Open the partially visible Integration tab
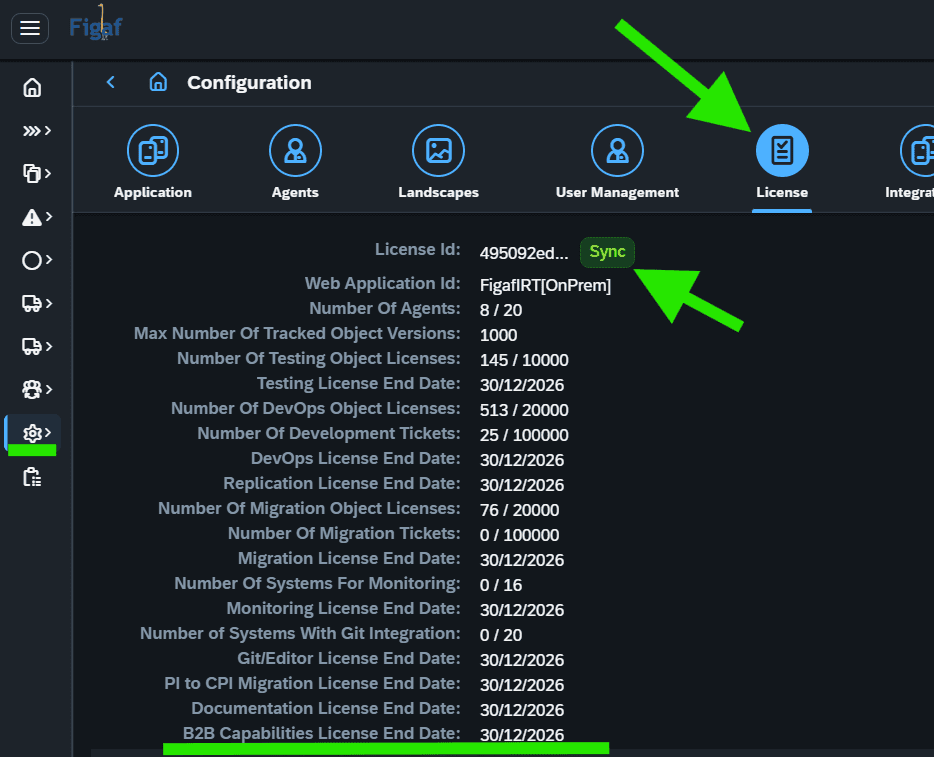The width and height of the screenshot is (934, 757). pos(911,162)
